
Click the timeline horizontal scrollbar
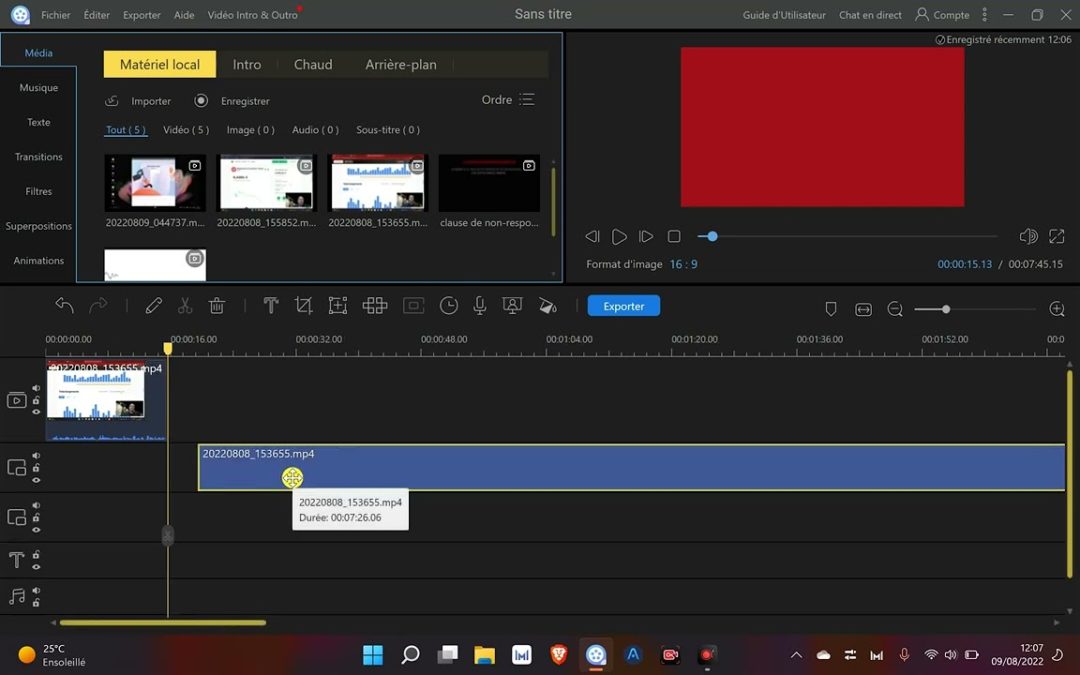pyautogui.click(x=163, y=623)
